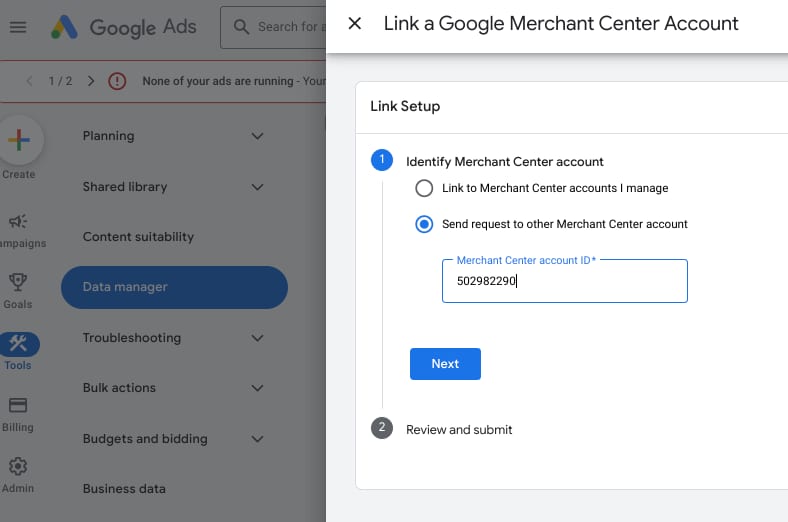
Task: Close the Link Merchant Center panel
Action: point(354,23)
